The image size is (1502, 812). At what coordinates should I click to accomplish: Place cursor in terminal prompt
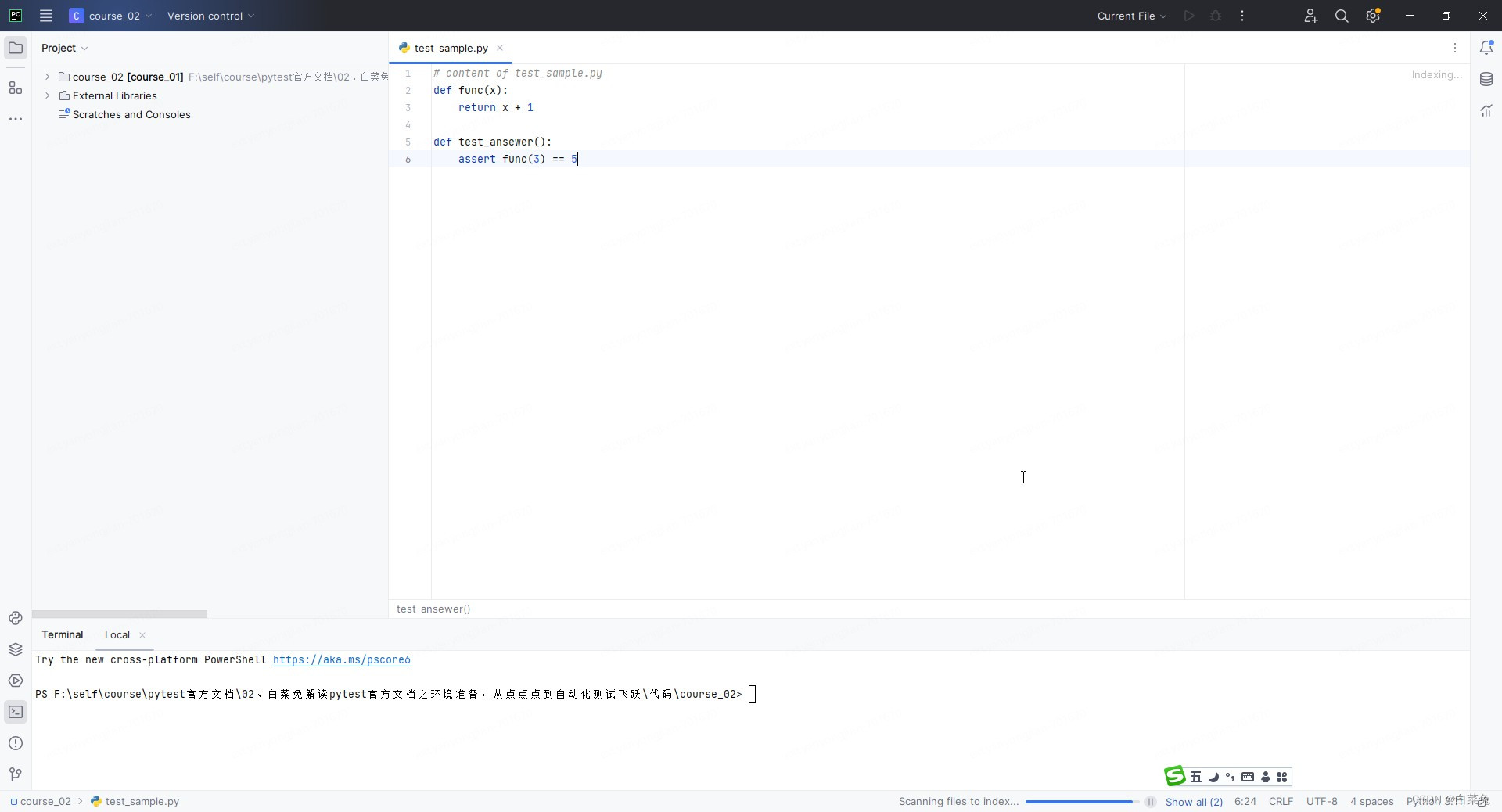[753, 694]
